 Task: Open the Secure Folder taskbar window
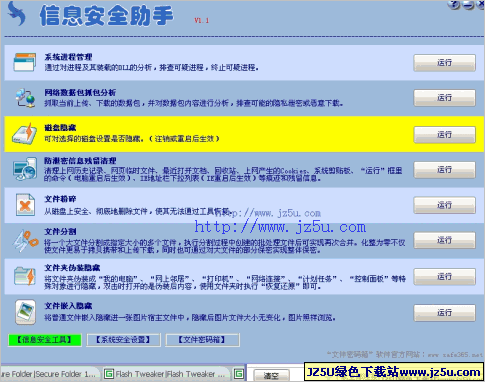49,374
